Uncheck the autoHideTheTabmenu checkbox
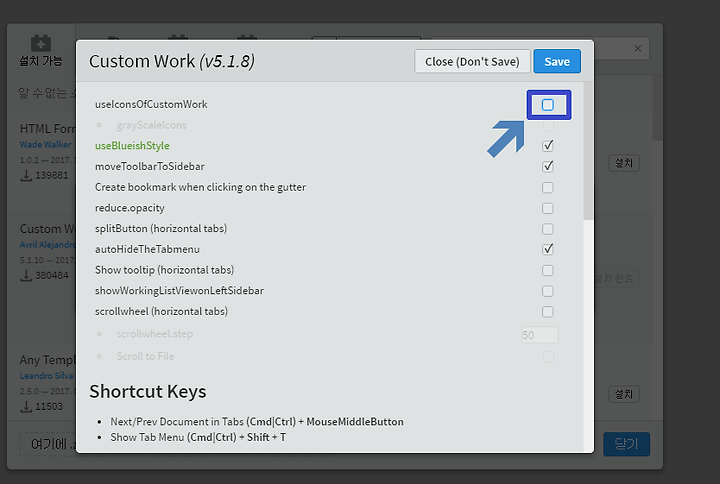720x484 pixels. [x=547, y=249]
